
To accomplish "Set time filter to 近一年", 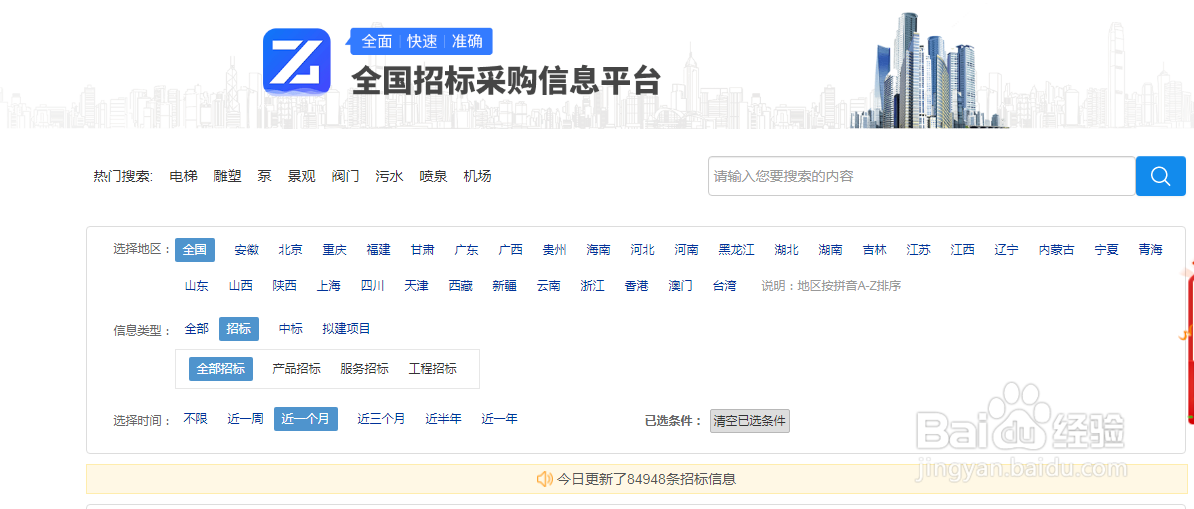I will 500,419.
